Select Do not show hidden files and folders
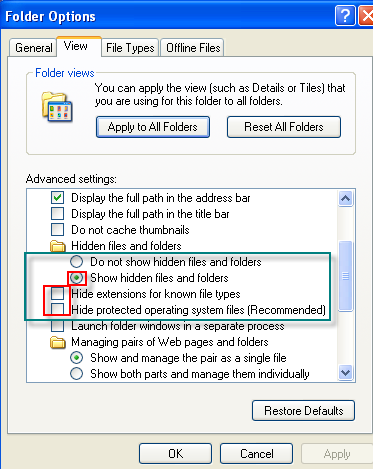 [77, 262]
